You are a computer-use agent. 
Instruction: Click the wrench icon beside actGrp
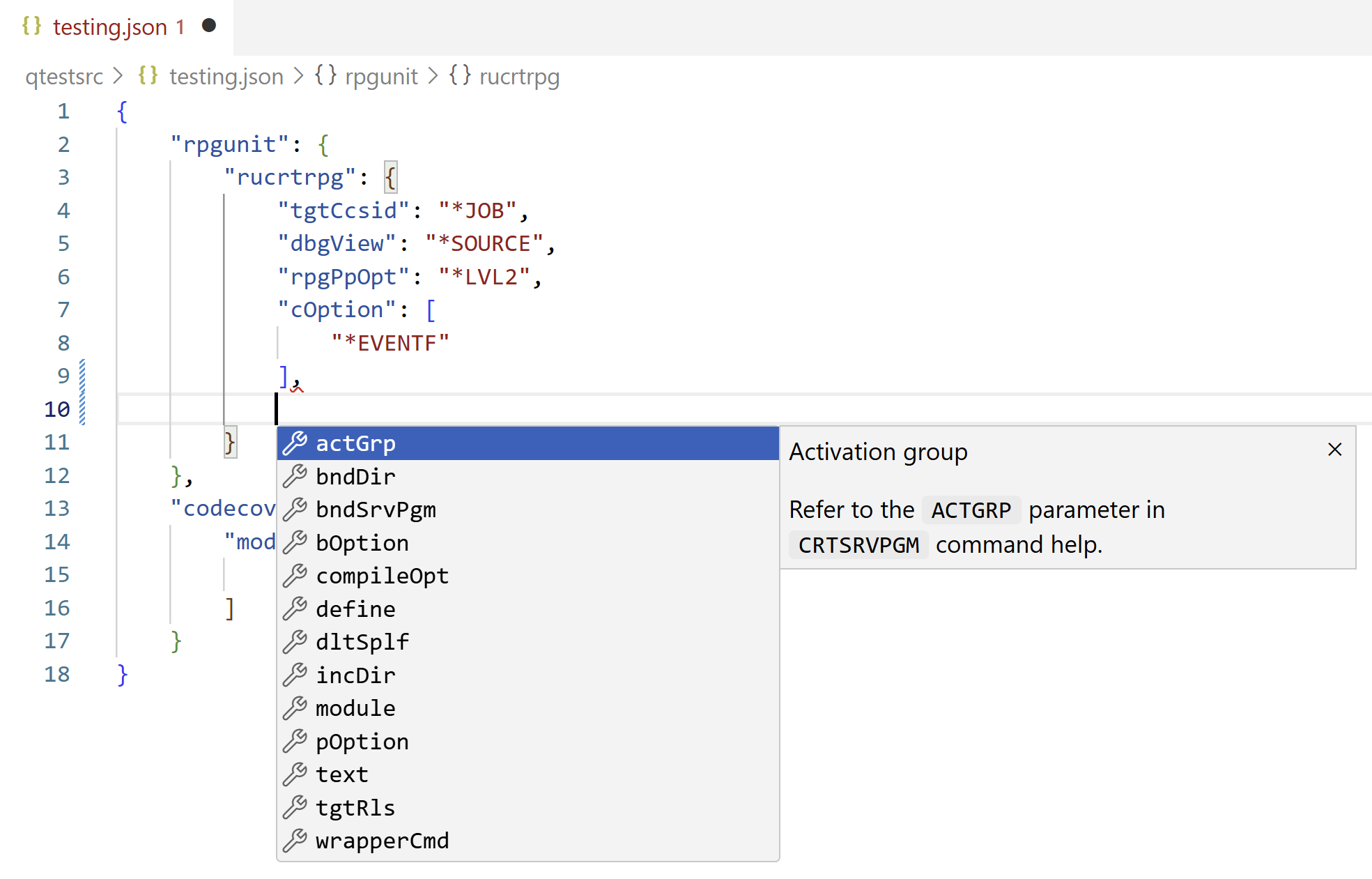pyautogui.click(x=295, y=443)
